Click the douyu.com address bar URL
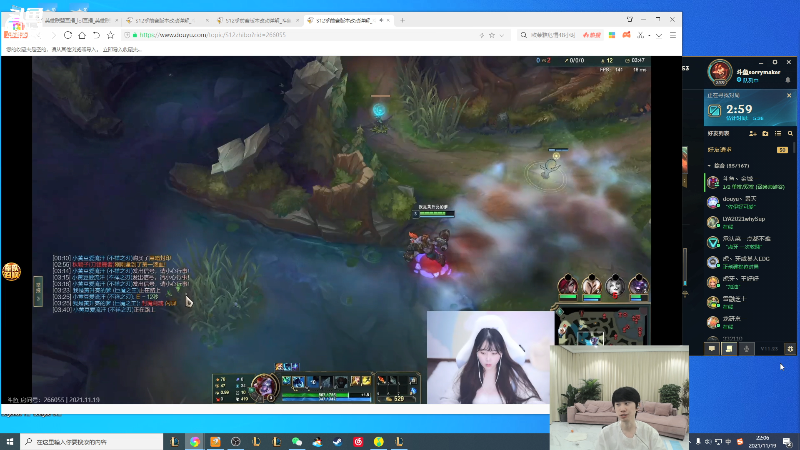800x450 pixels. [x=212, y=35]
